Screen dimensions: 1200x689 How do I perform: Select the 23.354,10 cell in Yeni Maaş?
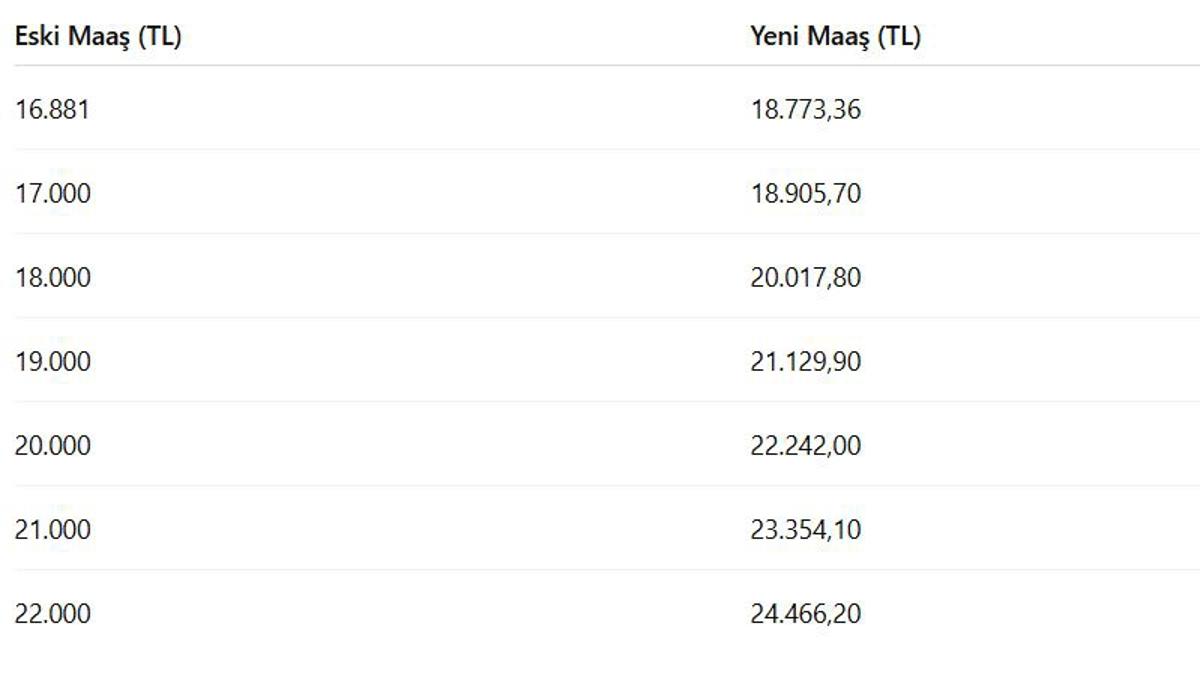click(x=805, y=529)
